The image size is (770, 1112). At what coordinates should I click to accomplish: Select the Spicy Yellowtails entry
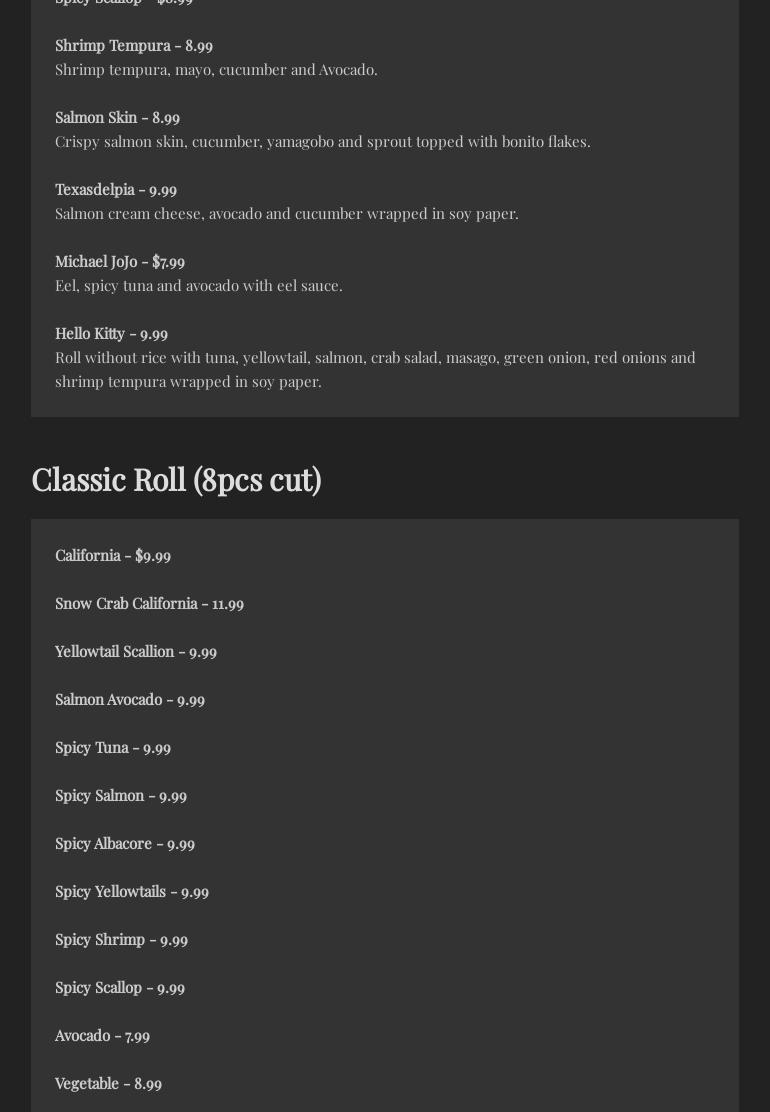(x=132, y=891)
